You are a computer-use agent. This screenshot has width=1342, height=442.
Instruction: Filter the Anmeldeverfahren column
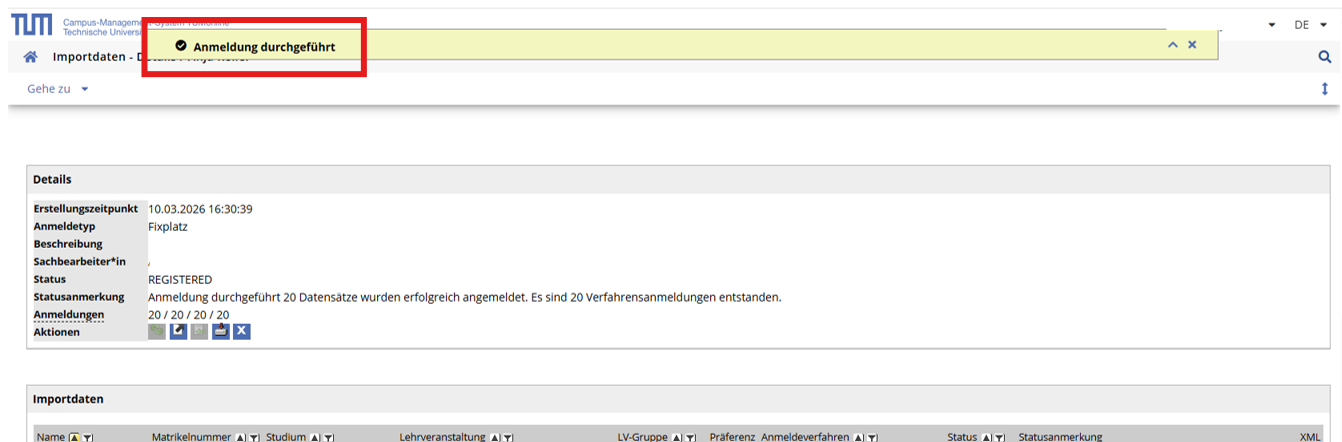pos(872,438)
